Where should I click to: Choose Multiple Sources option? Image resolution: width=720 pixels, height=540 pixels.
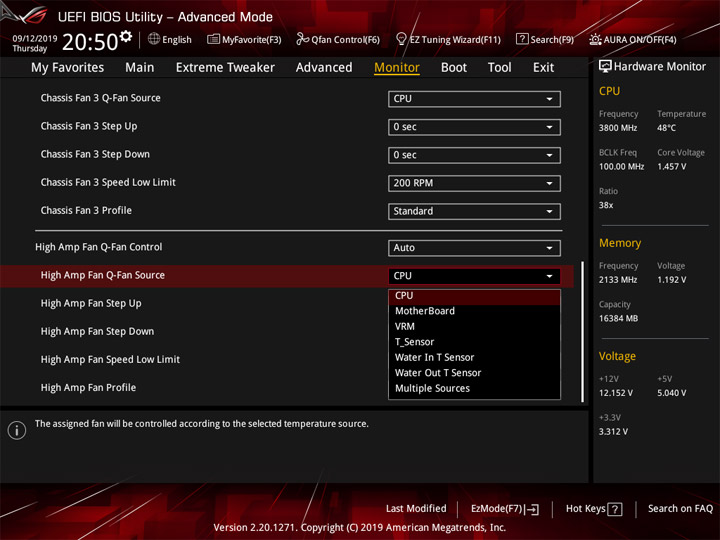pos(474,388)
